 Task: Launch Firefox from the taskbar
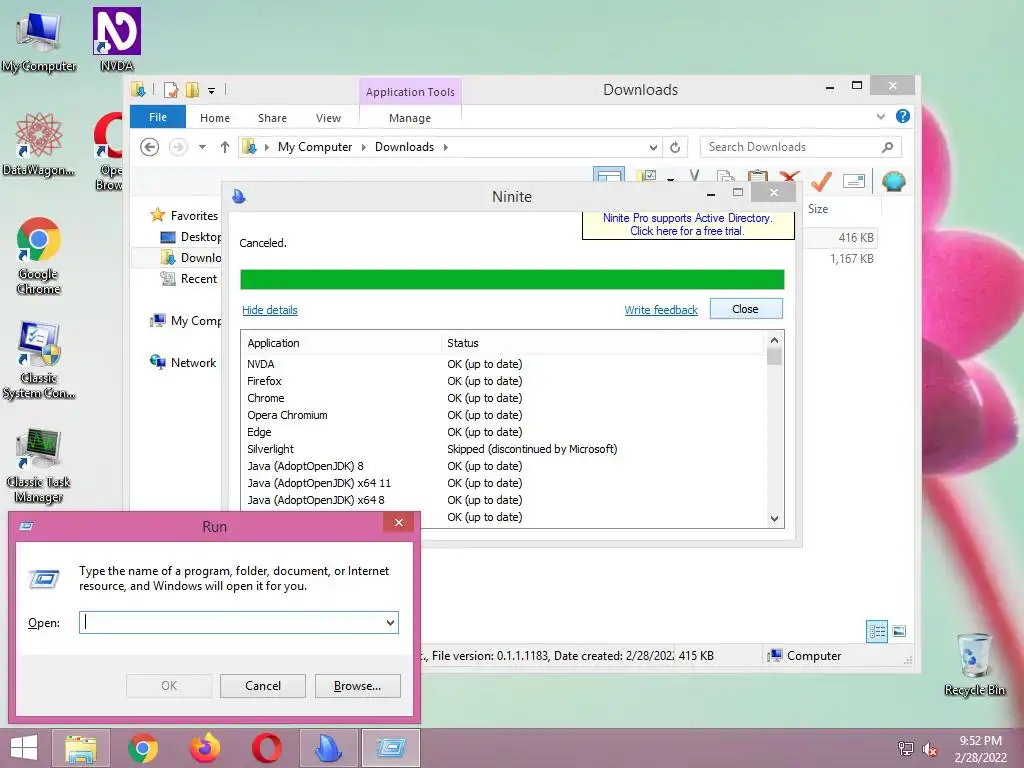pos(204,748)
